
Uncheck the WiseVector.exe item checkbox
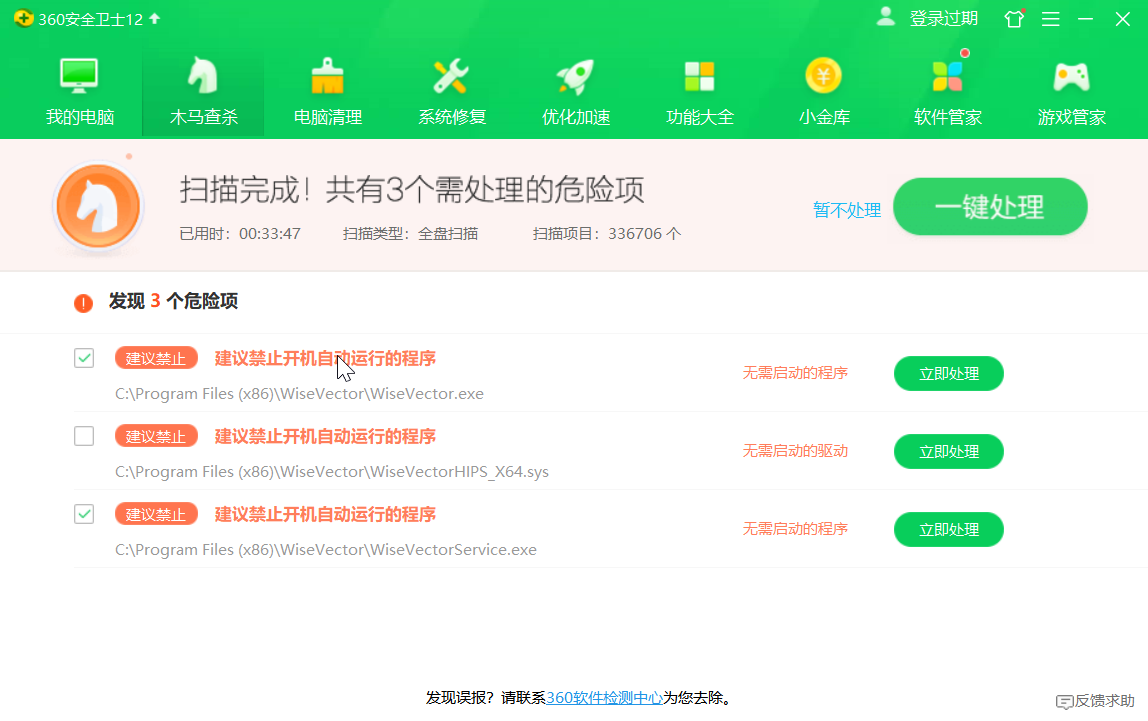coord(84,358)
